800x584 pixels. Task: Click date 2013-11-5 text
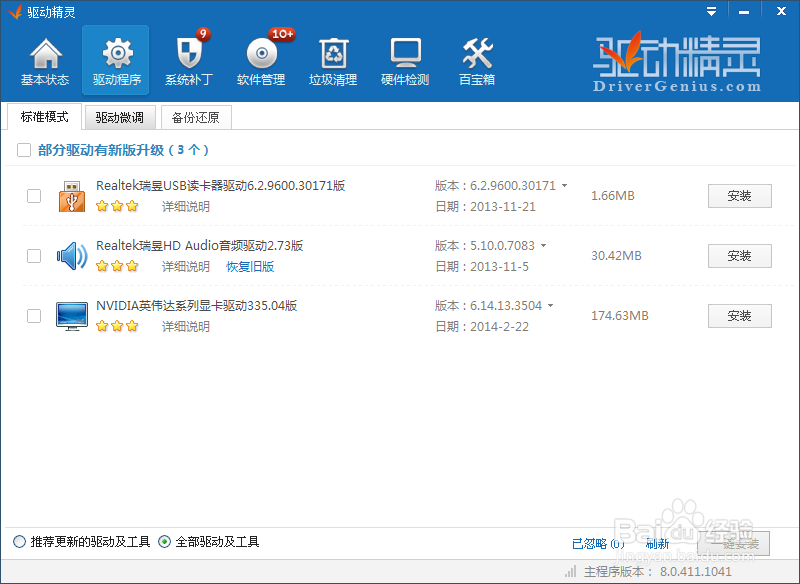coord(499,267)
